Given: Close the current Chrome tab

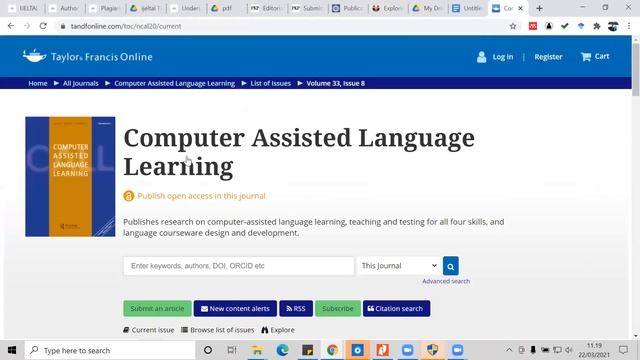Looking at the screenshot, I should coord(520,8).
